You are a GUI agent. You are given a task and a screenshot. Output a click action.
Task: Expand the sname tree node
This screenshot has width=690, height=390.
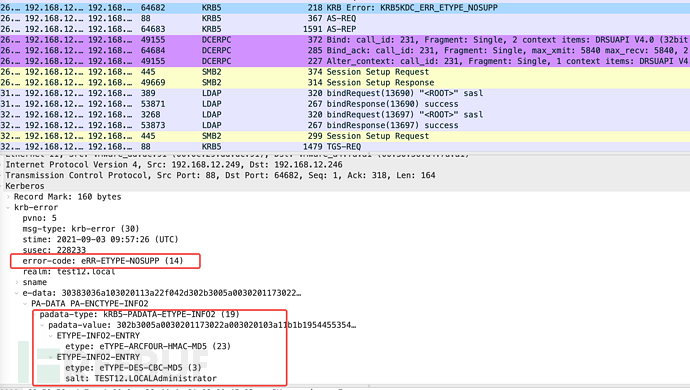pyautogui.click(x=17, y=282)
